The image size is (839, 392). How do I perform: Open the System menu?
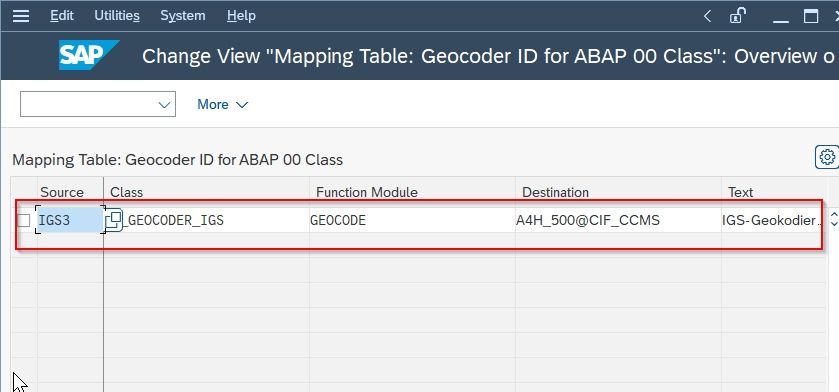(183, 16)
